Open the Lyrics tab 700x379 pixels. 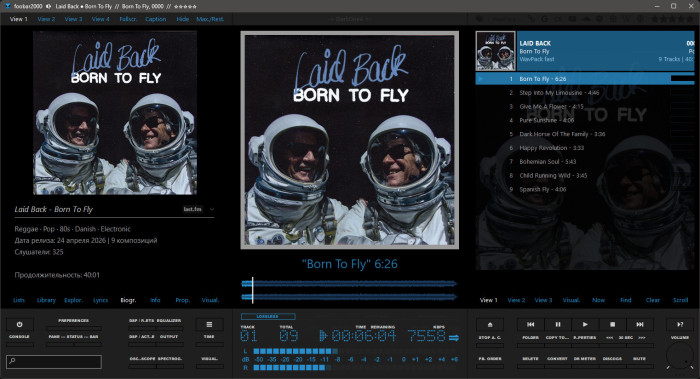click(100, 300)
